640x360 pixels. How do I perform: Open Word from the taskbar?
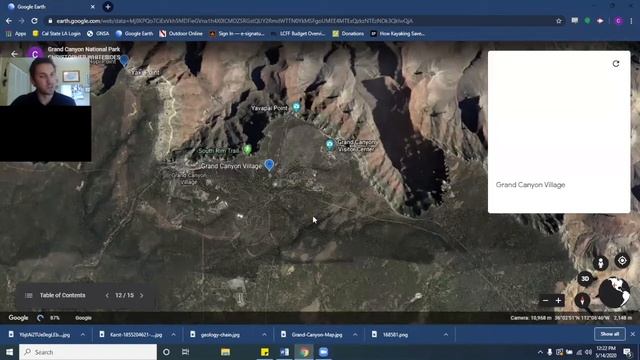(x=284, y=352)
